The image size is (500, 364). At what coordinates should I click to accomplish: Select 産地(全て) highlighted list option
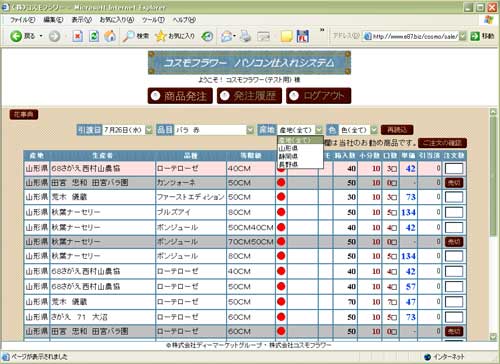pyautogui.click(x=300, y=140)
